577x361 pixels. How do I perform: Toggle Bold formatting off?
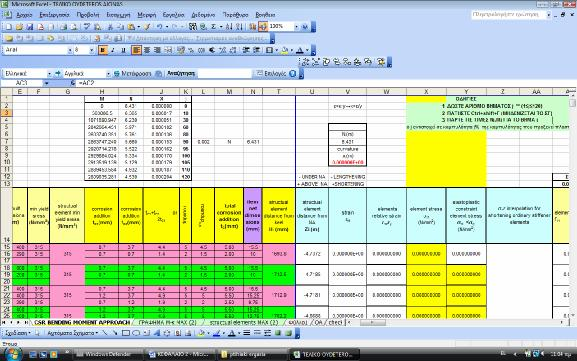coord(103,50)
